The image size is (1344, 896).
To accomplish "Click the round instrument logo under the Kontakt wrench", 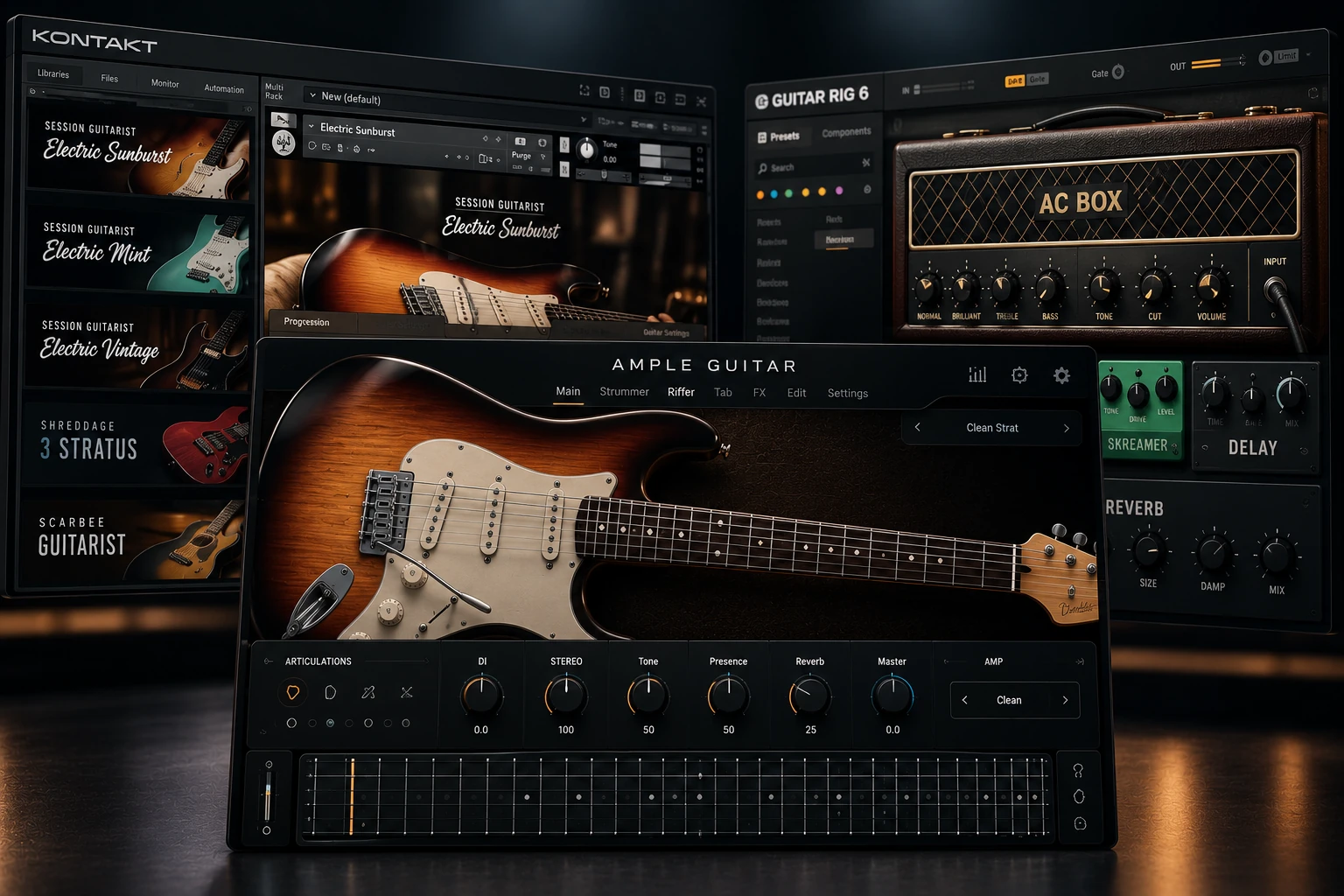I will pyautogui.click(x=283, y=143).
